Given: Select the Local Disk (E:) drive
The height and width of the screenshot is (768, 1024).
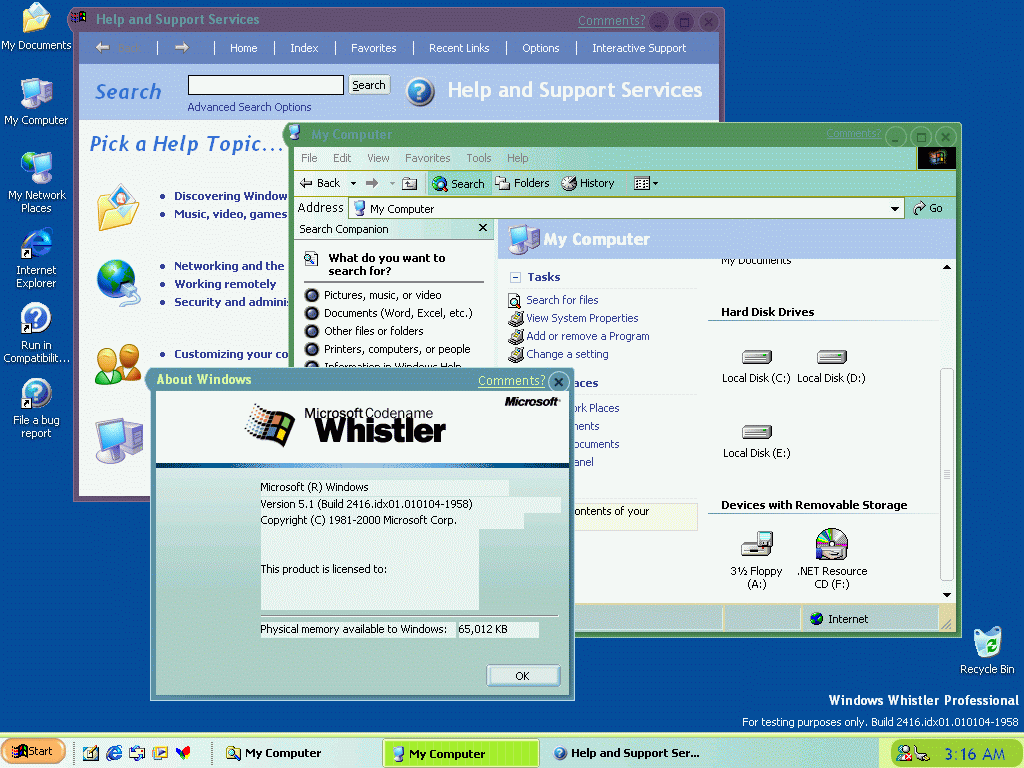Looking at the screenshot, I should pos(756,441).
